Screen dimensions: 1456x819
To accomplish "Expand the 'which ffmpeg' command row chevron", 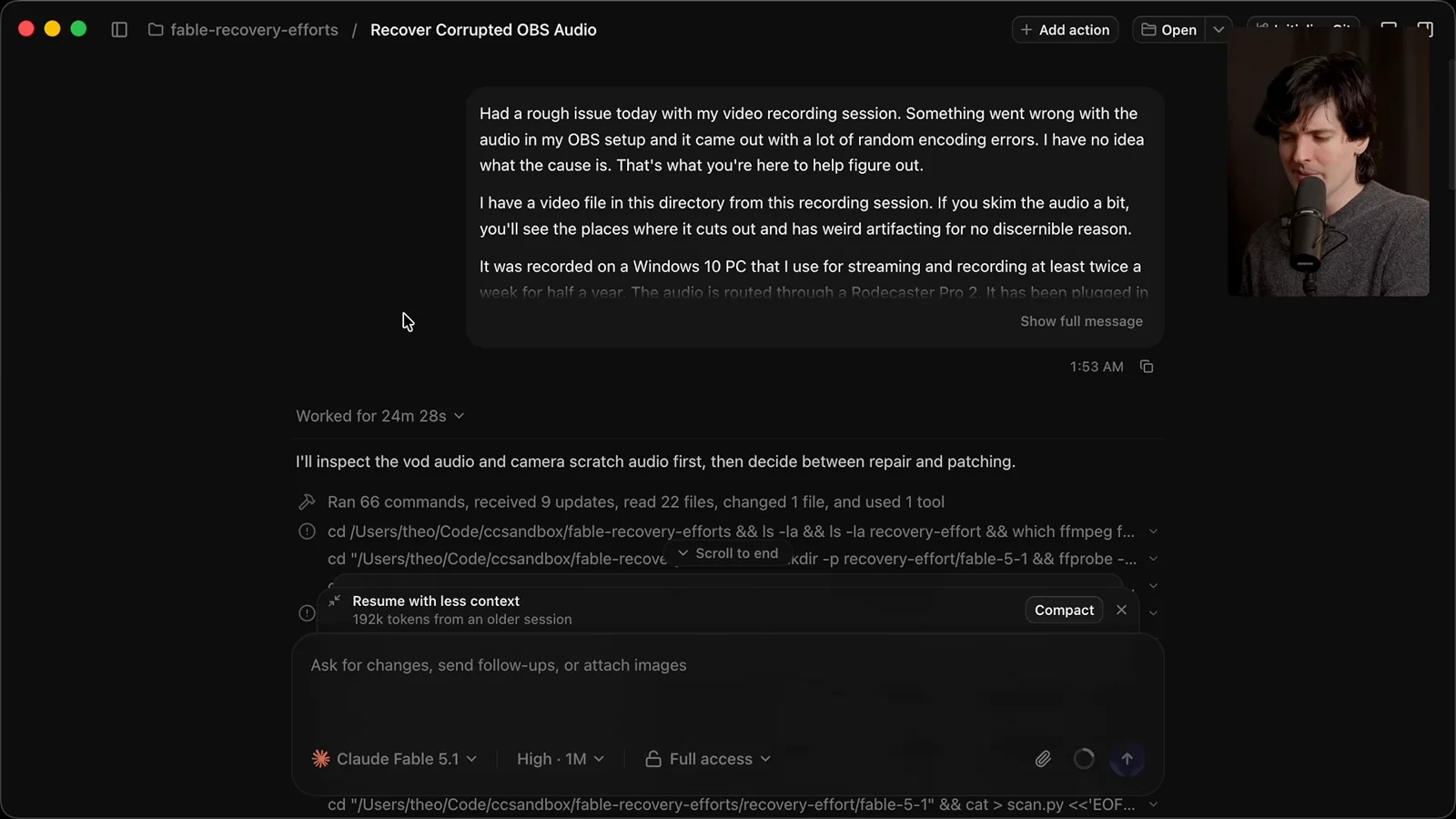I will [1153, 531].
